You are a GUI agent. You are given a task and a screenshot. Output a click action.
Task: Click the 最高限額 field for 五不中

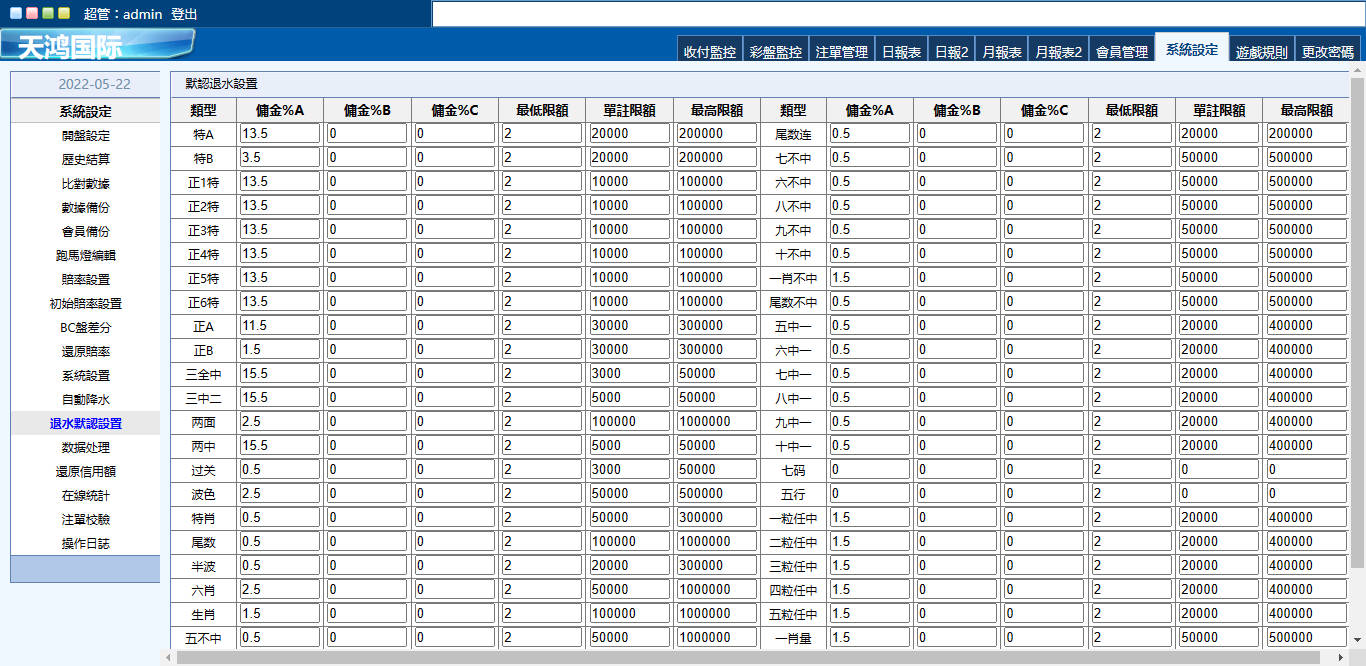(x=717, y=637)
